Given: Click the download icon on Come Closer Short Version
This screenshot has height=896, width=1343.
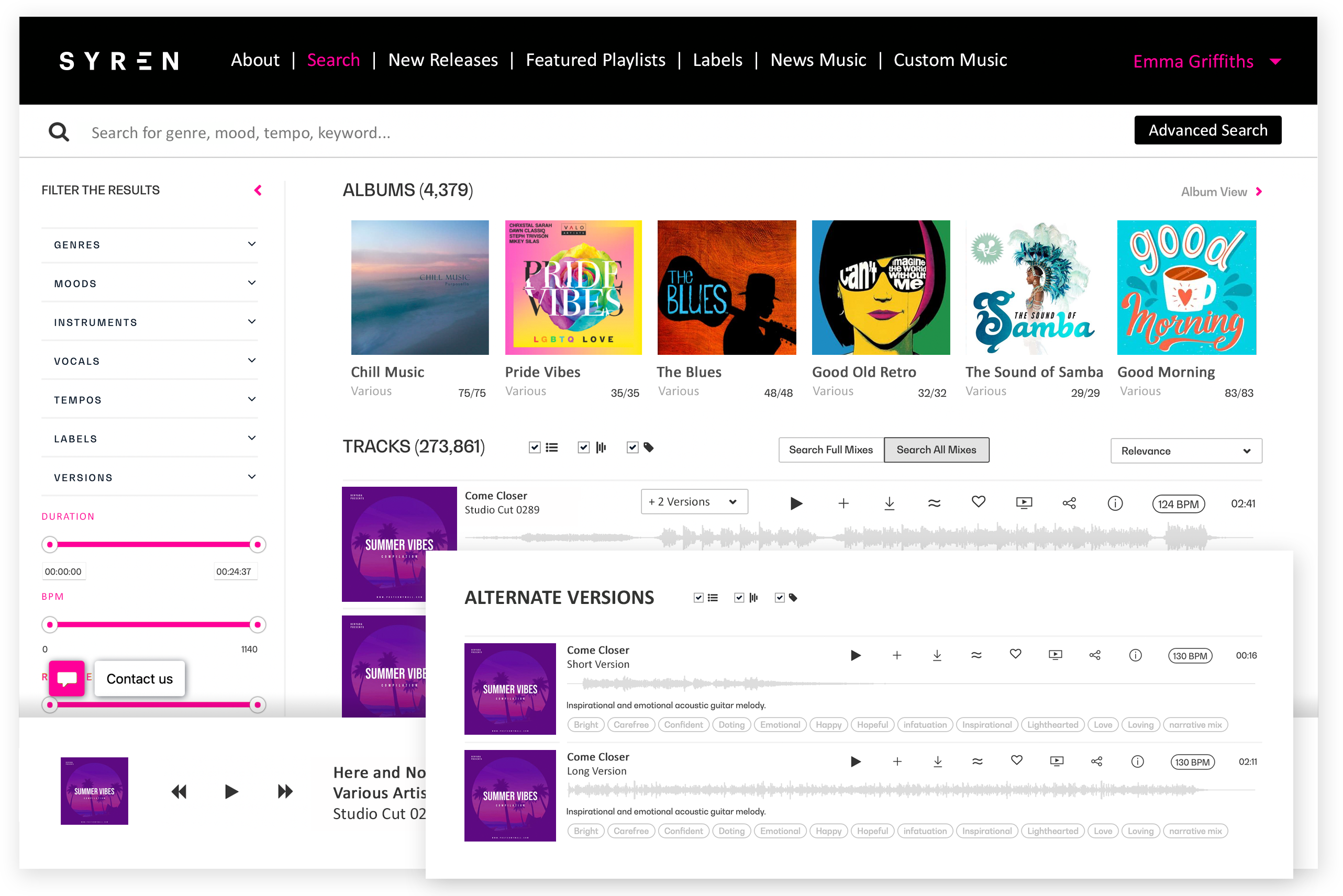Looking at the screenshot, I should click(936, 655).
